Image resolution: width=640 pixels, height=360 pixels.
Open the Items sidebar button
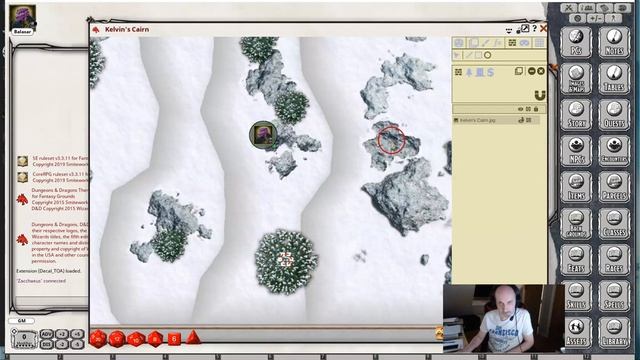tap(576, 187)
